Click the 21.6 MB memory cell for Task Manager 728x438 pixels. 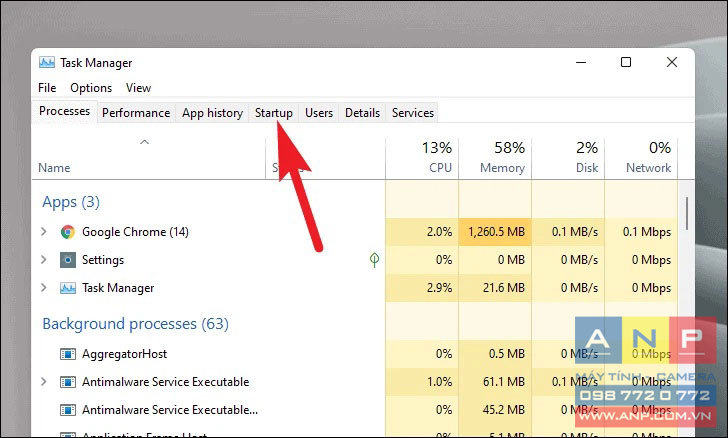coord(495,288)
